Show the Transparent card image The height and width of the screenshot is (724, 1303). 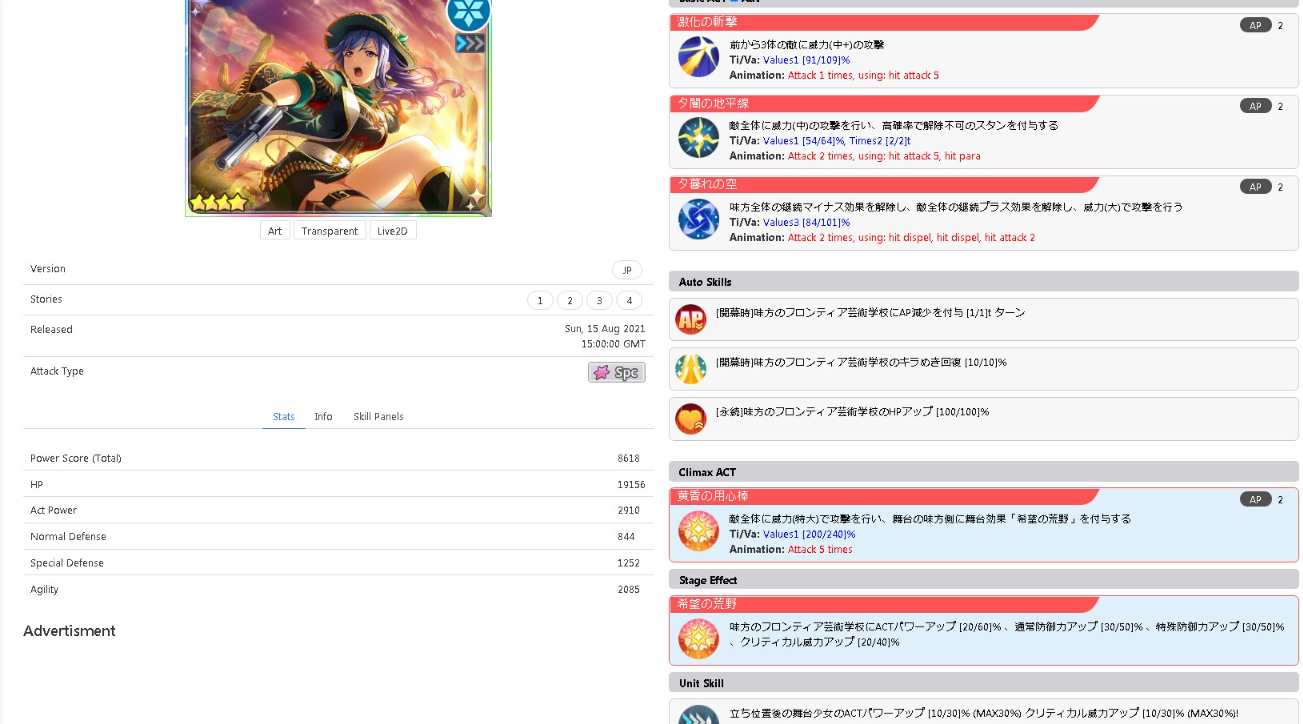(x=329, y=231)
